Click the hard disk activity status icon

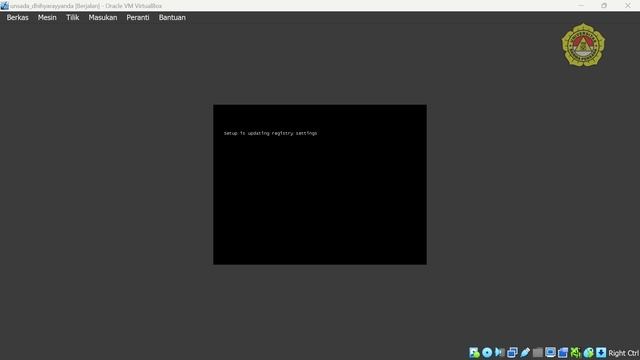pyautogui.click(x=474, y=353)
